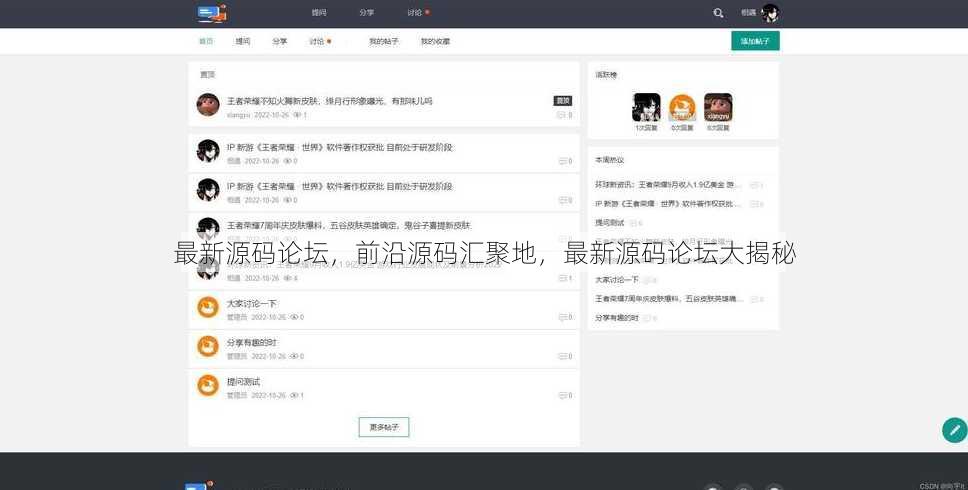This screenshot has width=968, height=490.
Task: Select 讨论 tab in white sub-navigation
Action: (x=317, y=41)
